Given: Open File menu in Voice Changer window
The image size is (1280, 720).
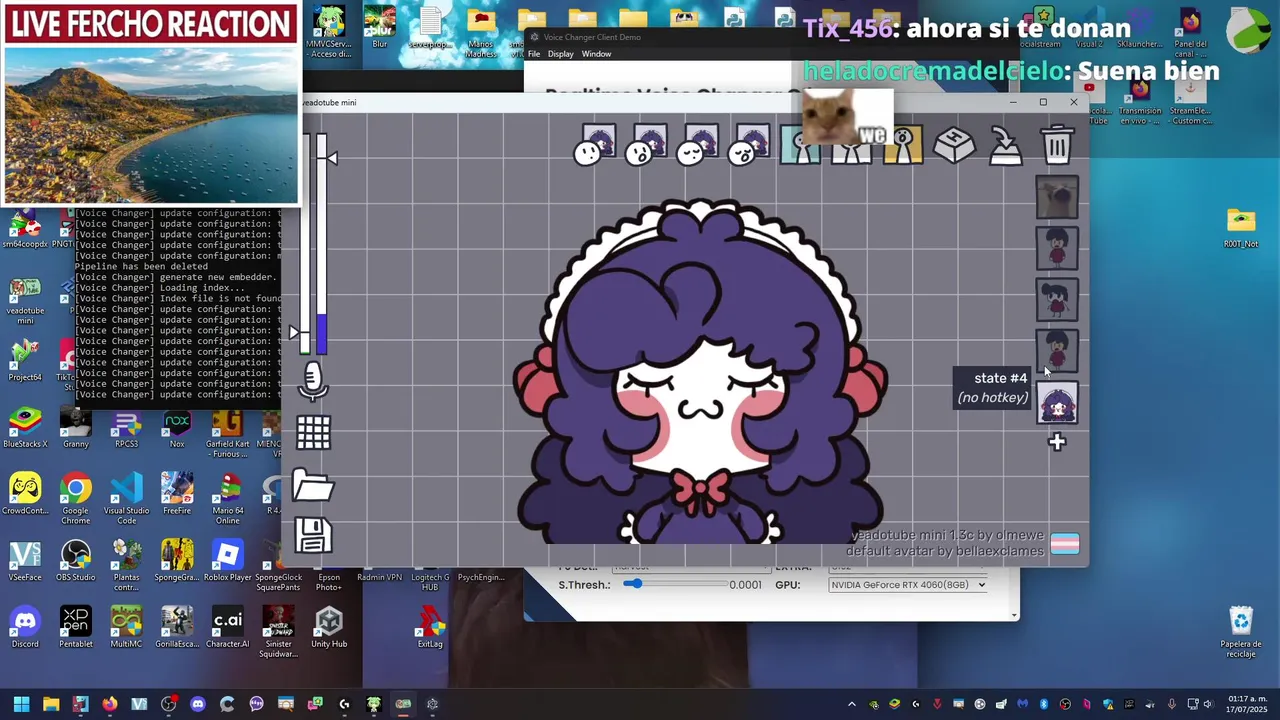Looking at the screenshot, I should 534,54.
